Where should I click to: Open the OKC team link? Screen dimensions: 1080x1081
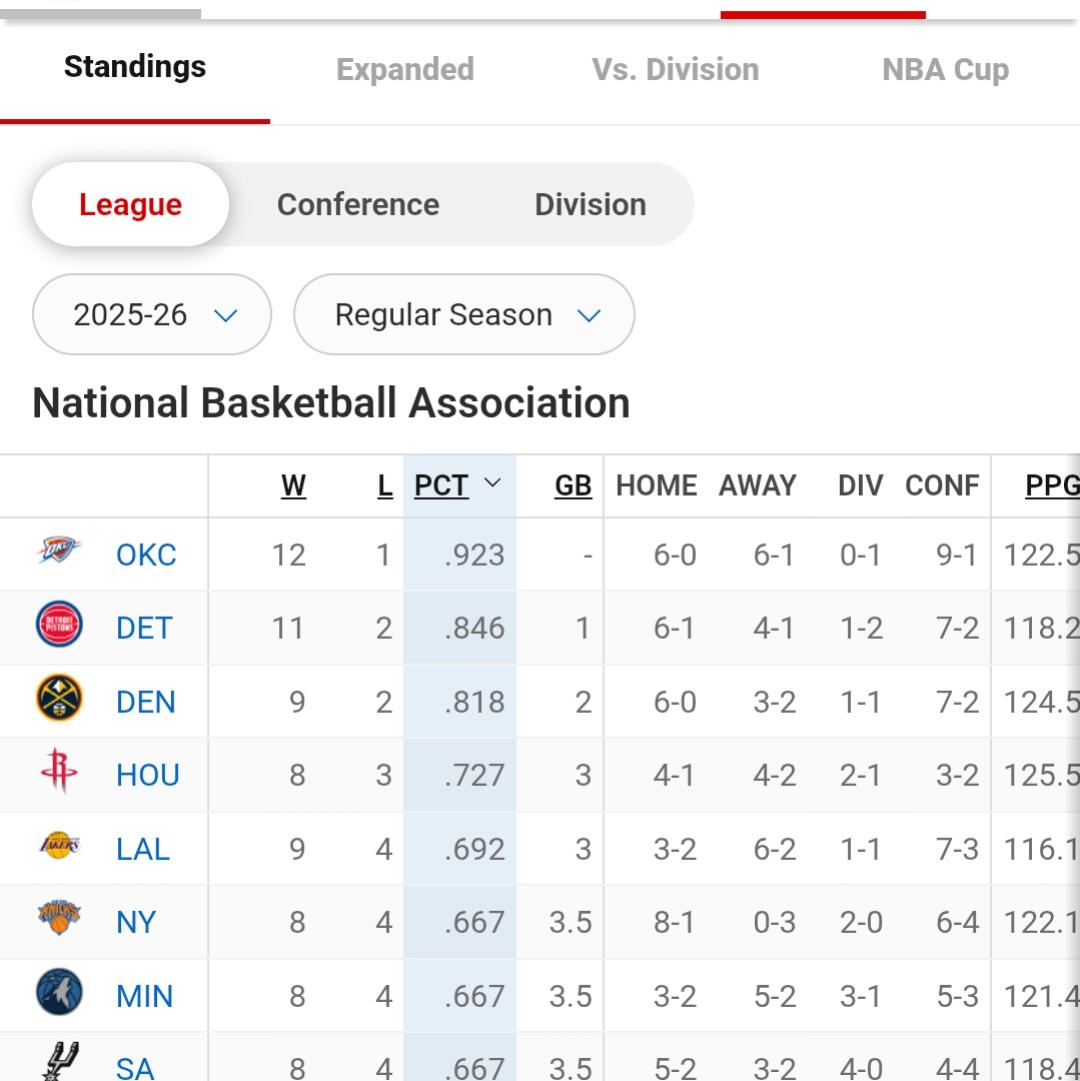tap(146, 555)
